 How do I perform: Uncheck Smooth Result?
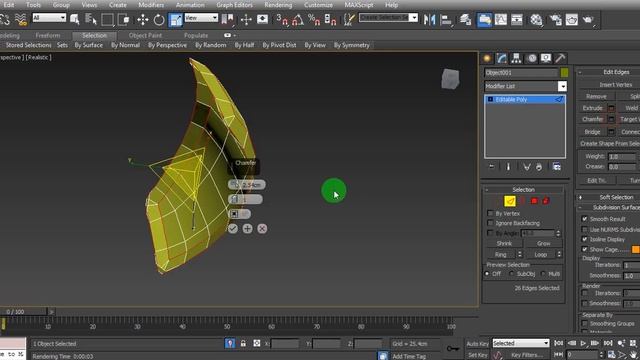(x=584, y=219)
